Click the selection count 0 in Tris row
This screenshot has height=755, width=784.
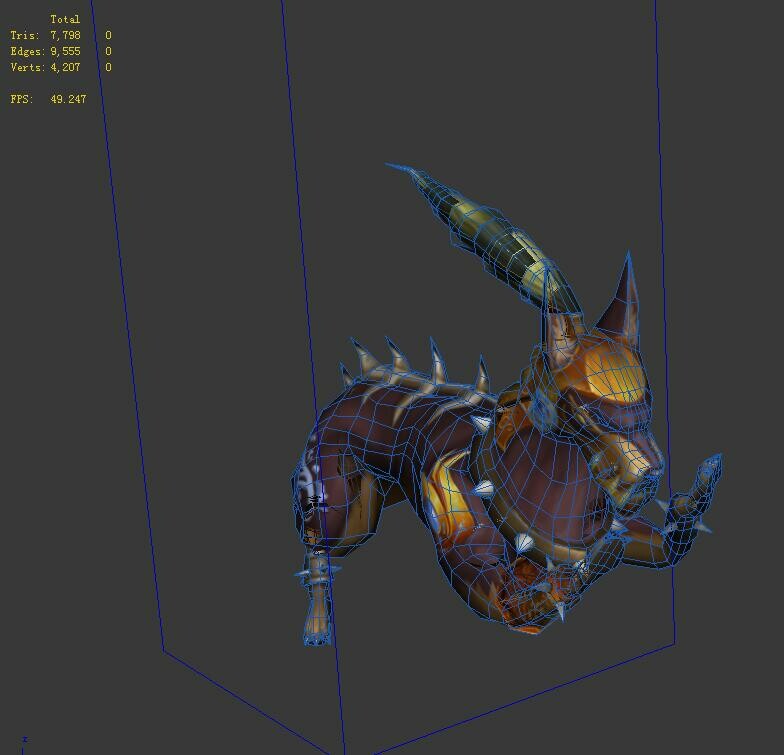108,36
